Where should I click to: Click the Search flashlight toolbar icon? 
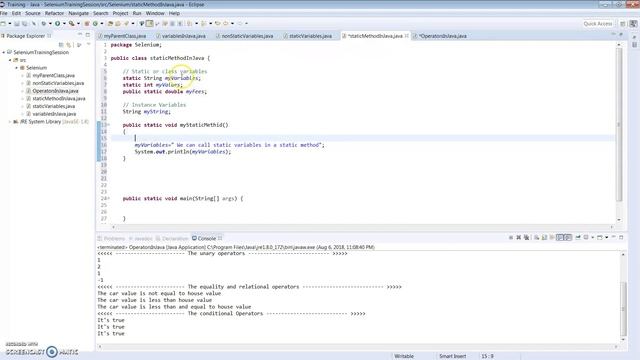coord(126,24)
